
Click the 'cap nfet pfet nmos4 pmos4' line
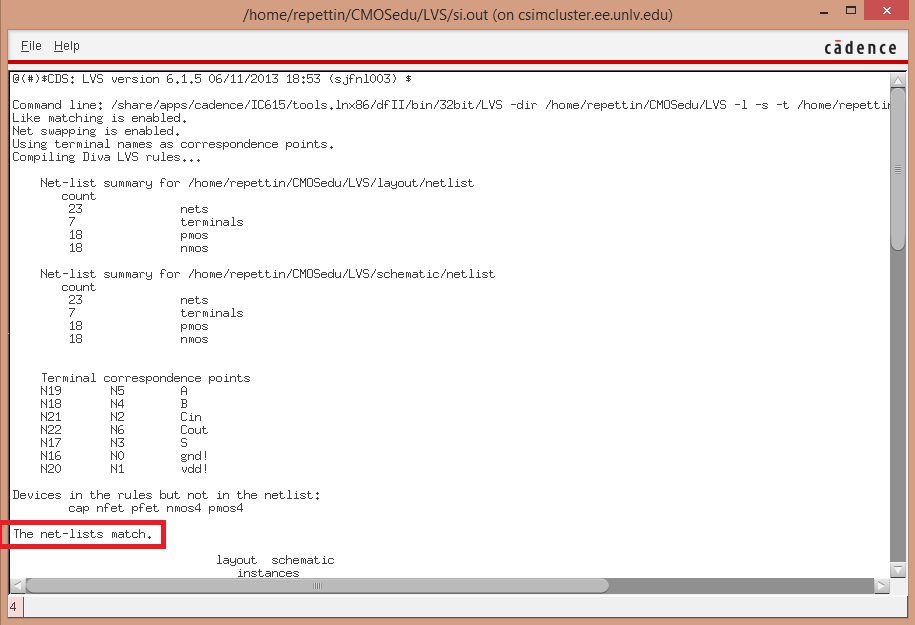156,508
